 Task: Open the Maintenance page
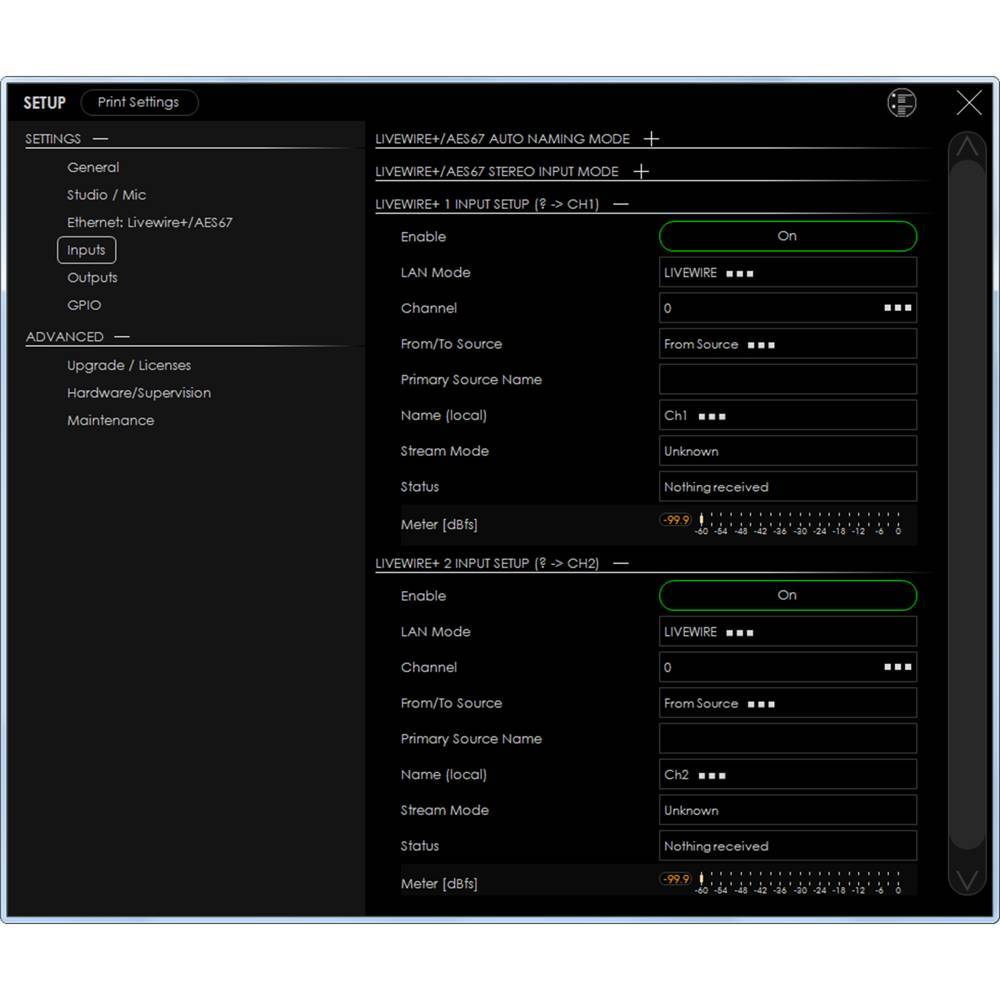coord(110,420)
